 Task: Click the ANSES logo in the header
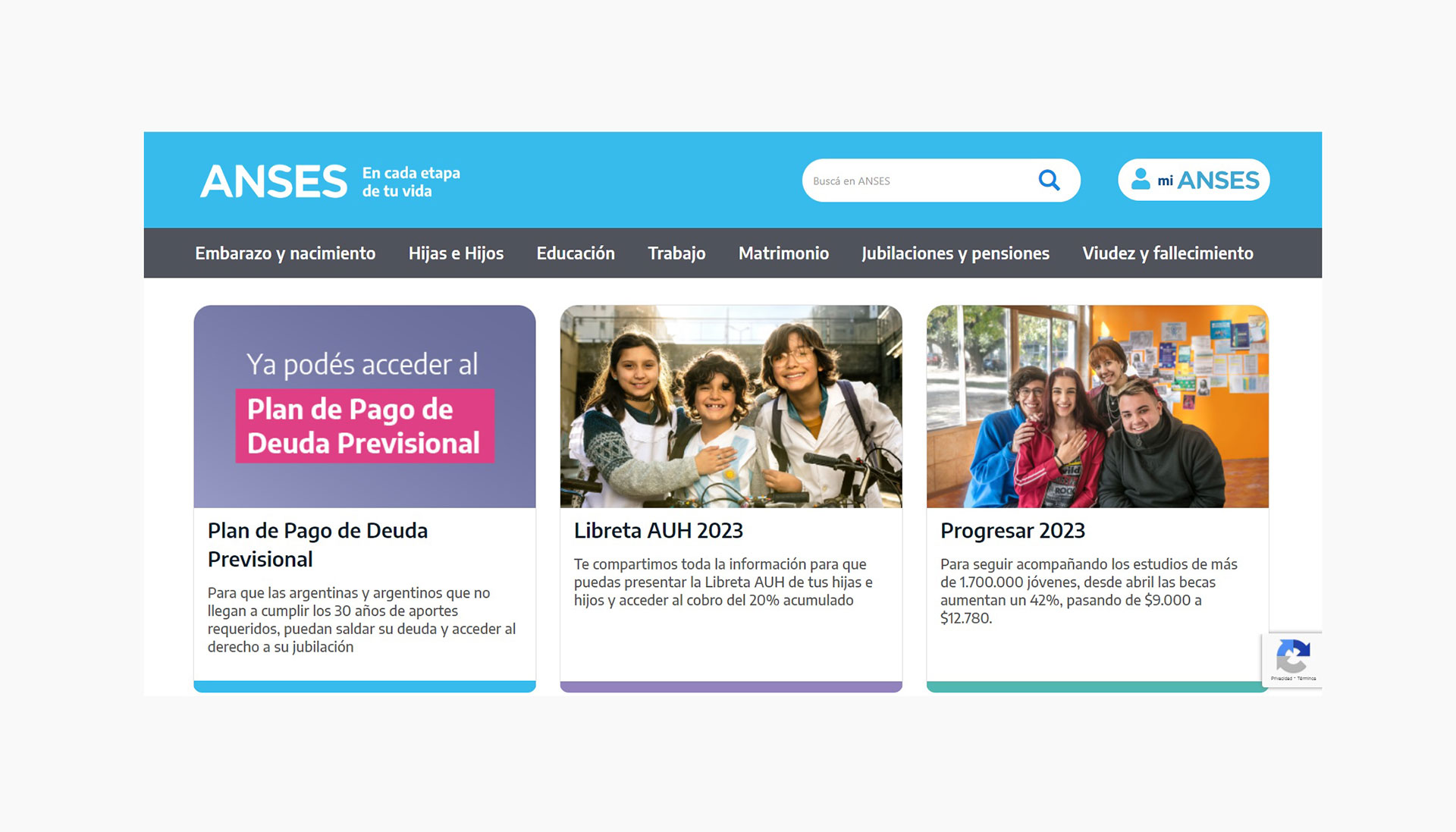tap(274, 182)
